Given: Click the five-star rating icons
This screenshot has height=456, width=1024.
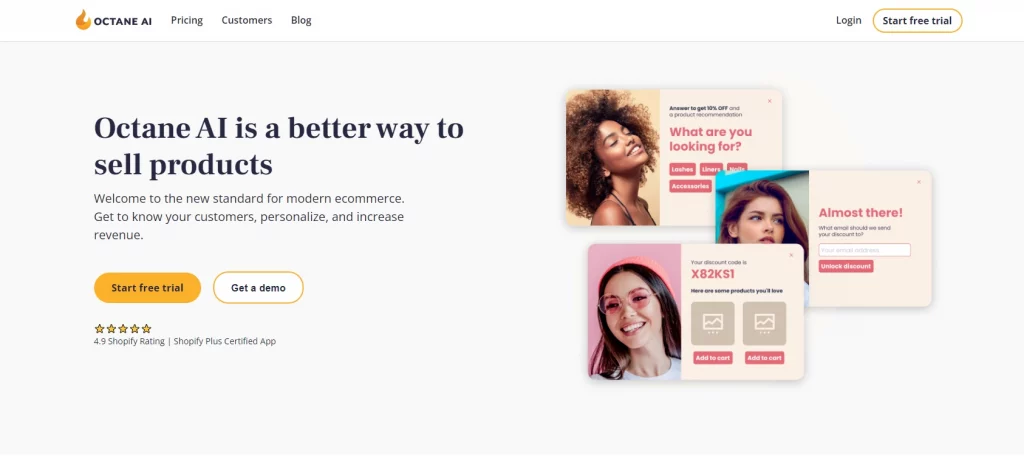Looking at the screenshot, I should [x=123, y=329].
